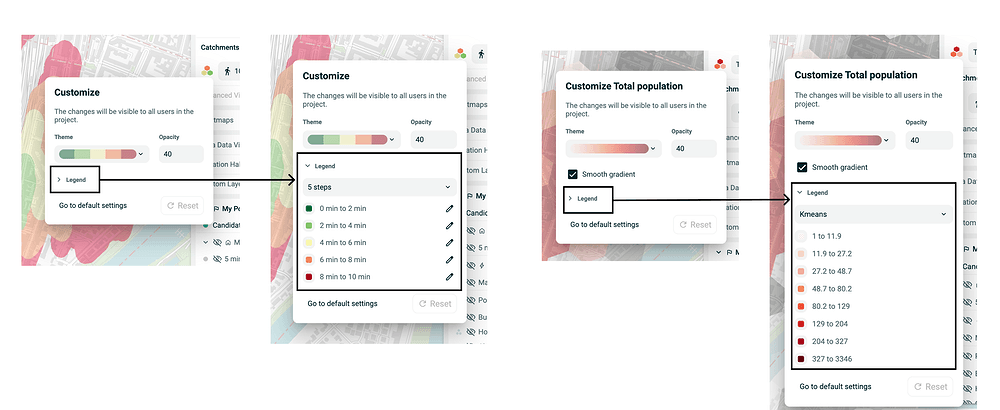Edit the 0 min to 2 min range
The image size is (1000, 410).
point(450,208)
